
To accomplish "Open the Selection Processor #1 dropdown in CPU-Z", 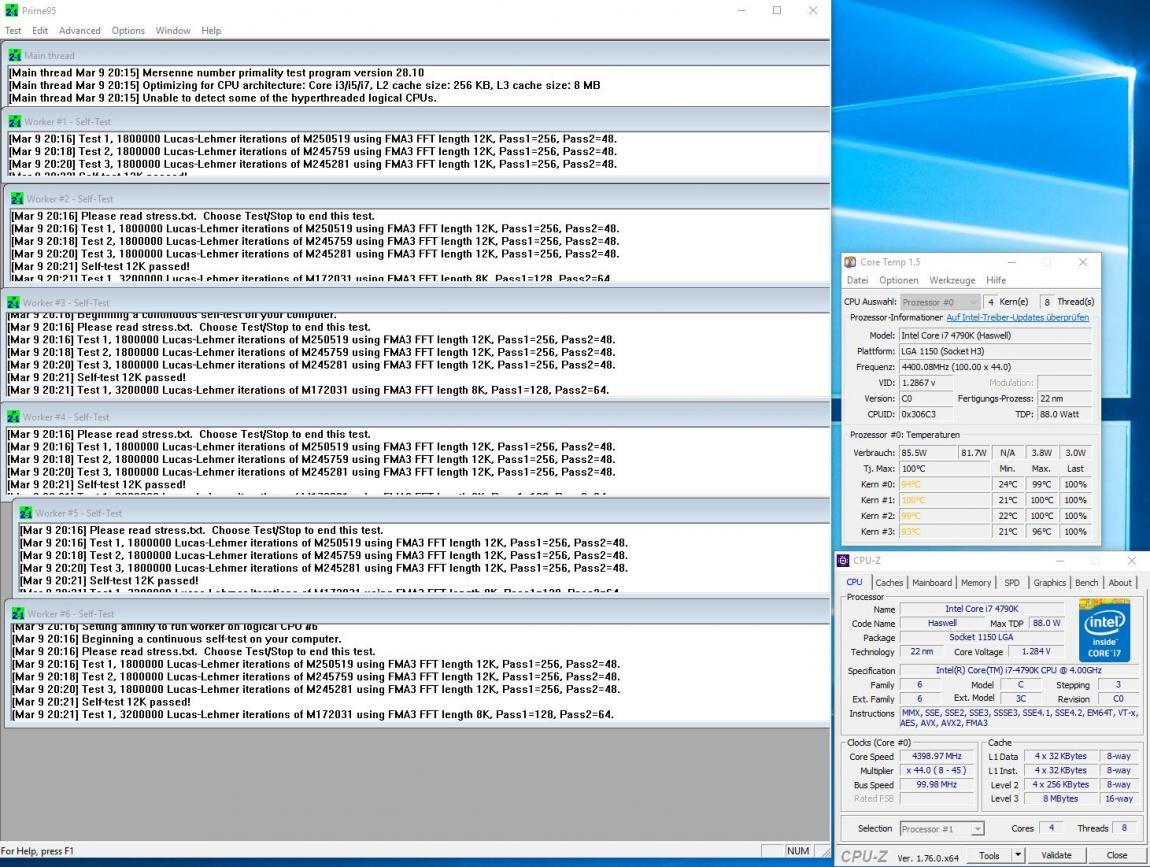I will [x=942, y=829].
